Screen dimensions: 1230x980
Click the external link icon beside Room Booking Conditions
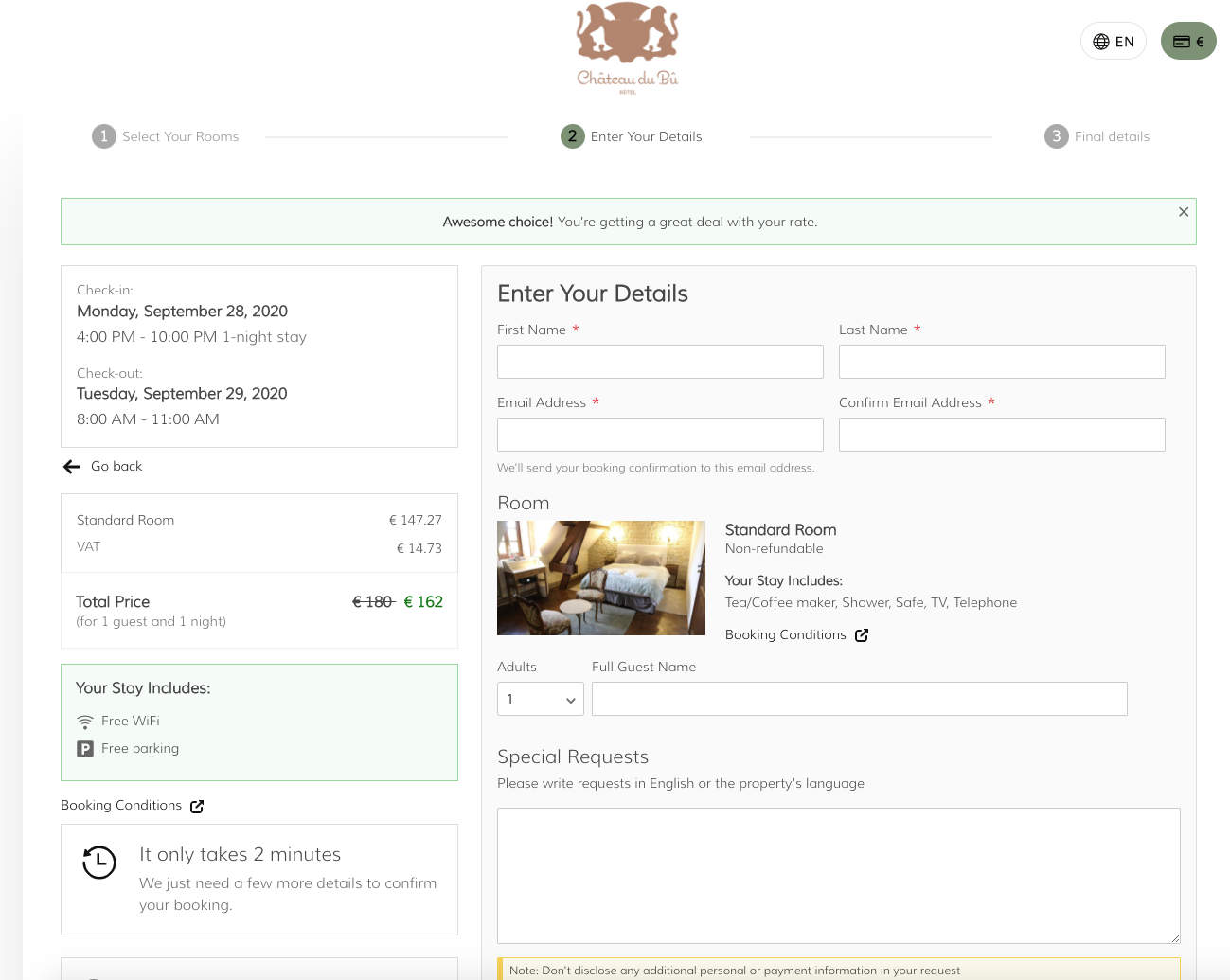(x=861, y=635)
